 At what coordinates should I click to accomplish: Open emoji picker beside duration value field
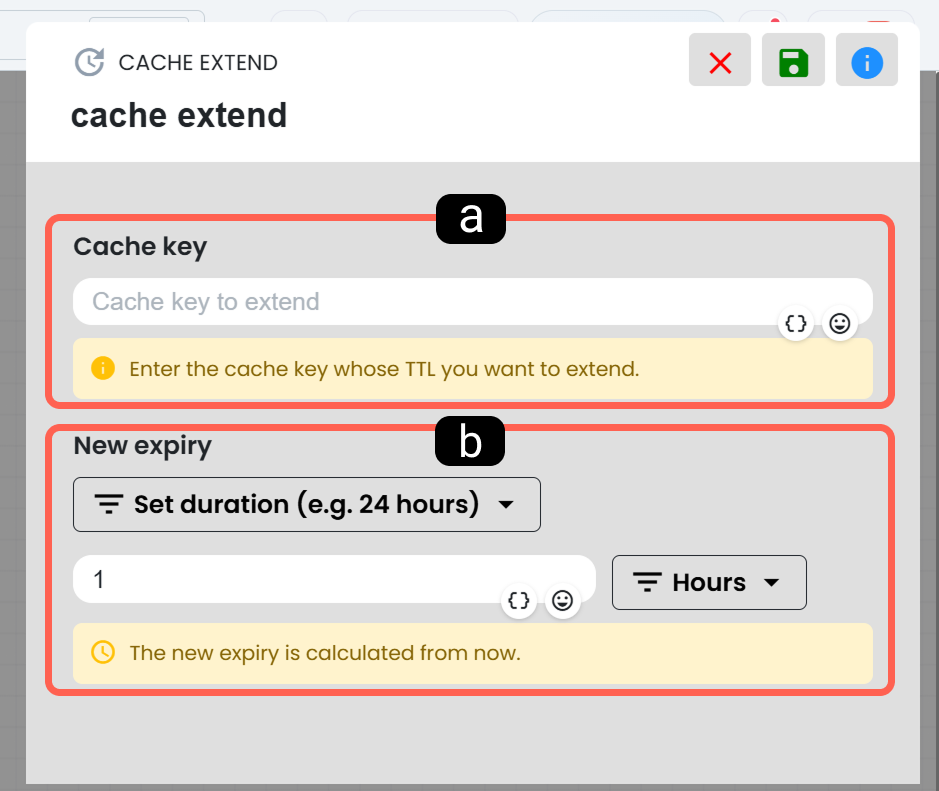tap(562, 601)
